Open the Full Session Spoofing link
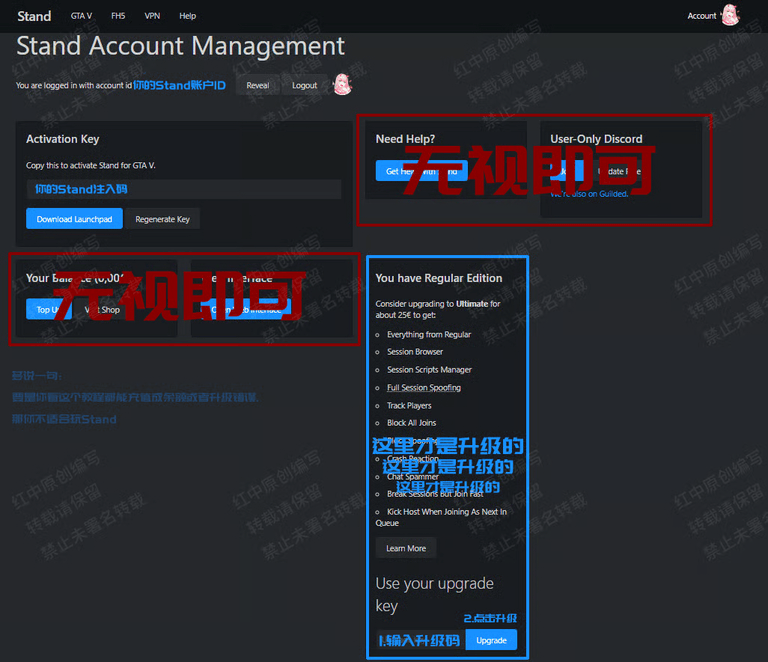 click(424, 388)
